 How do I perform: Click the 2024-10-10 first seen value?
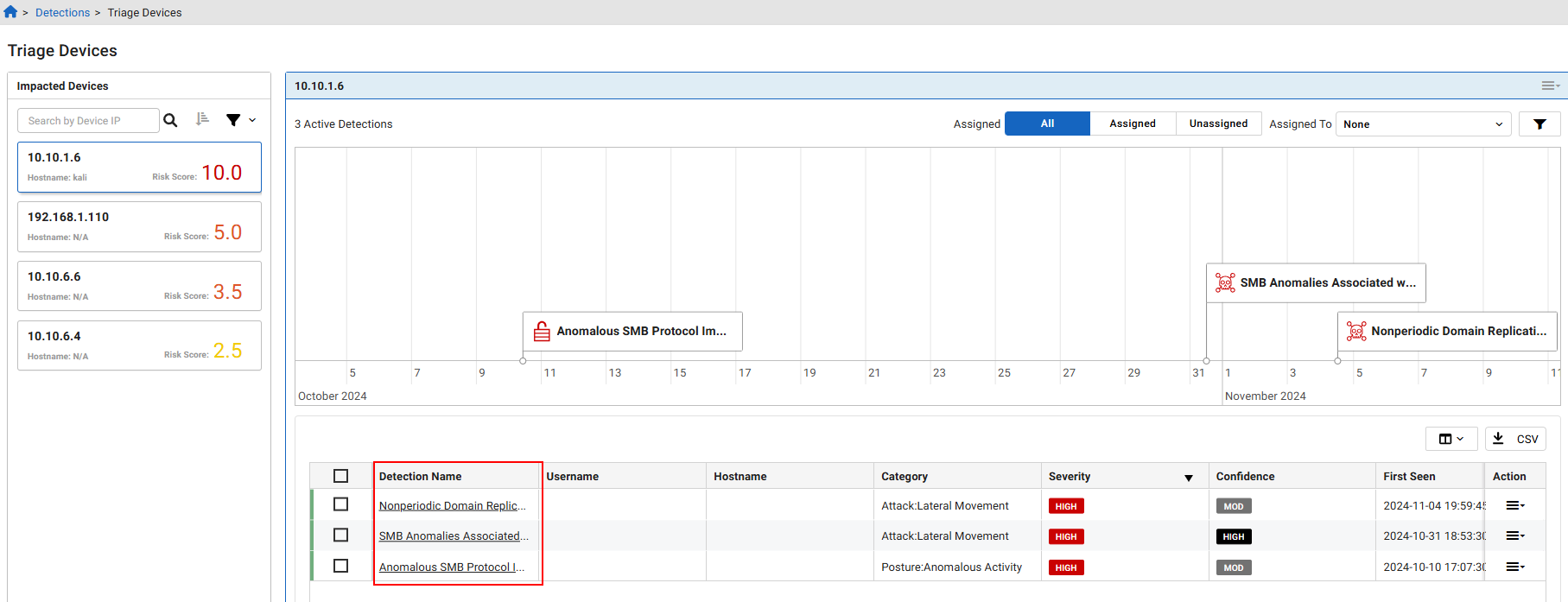pyautogui.click(x=1434, y=567)
